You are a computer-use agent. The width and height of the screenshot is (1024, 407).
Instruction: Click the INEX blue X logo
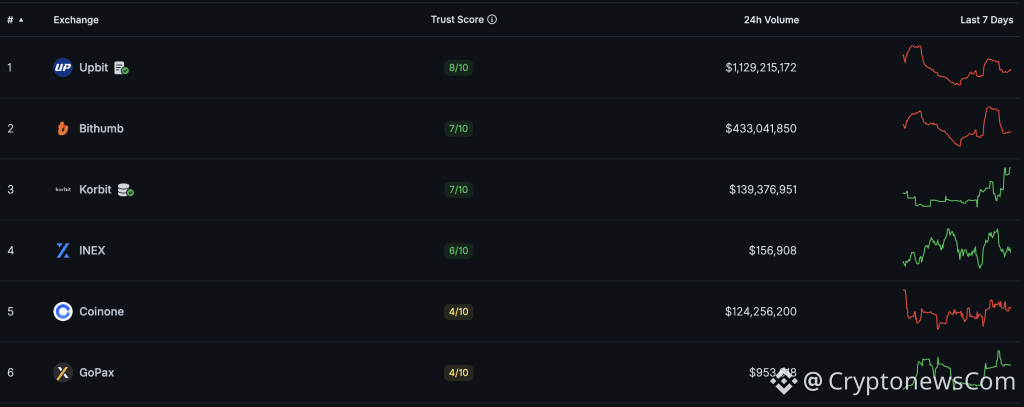click(x=63, y=251)
